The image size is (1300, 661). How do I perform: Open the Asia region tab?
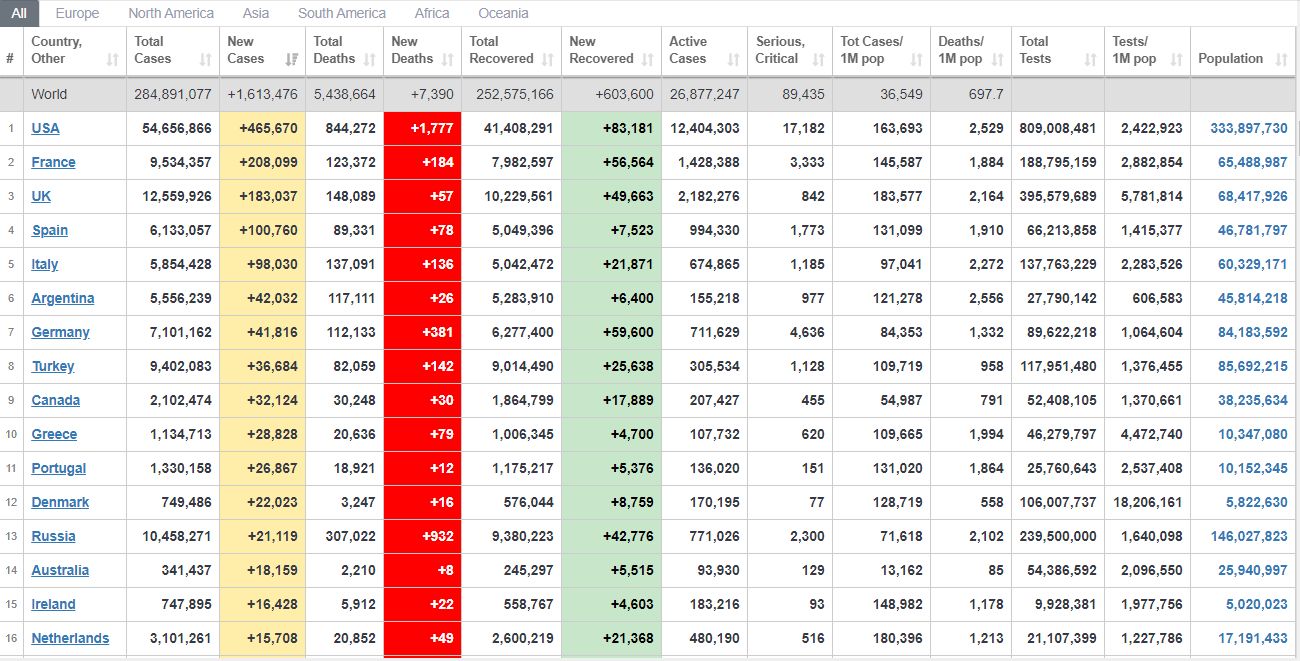coord(256,13)
